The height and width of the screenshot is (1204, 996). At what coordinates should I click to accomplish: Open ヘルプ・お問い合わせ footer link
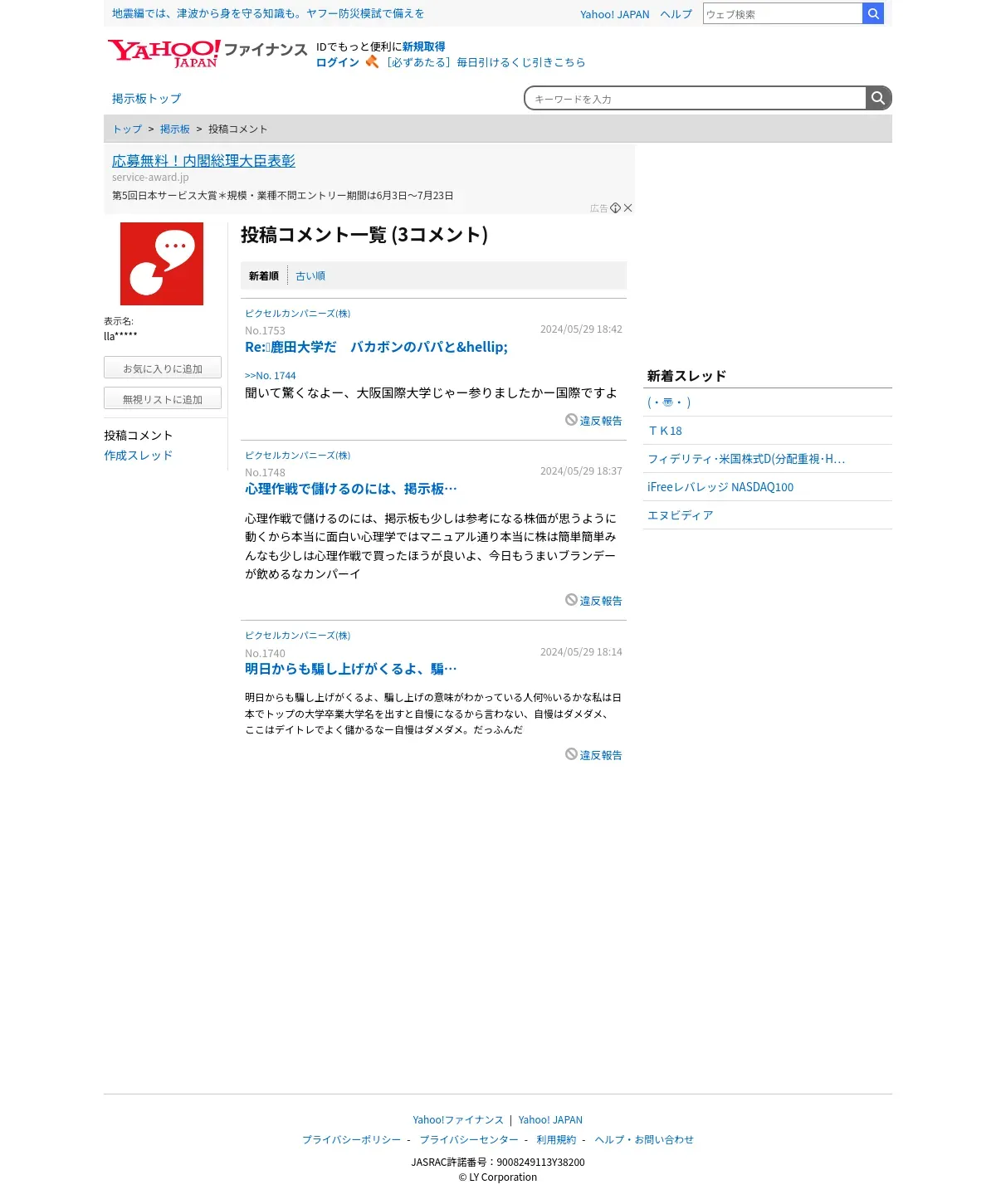click(x=644, y=1140)
